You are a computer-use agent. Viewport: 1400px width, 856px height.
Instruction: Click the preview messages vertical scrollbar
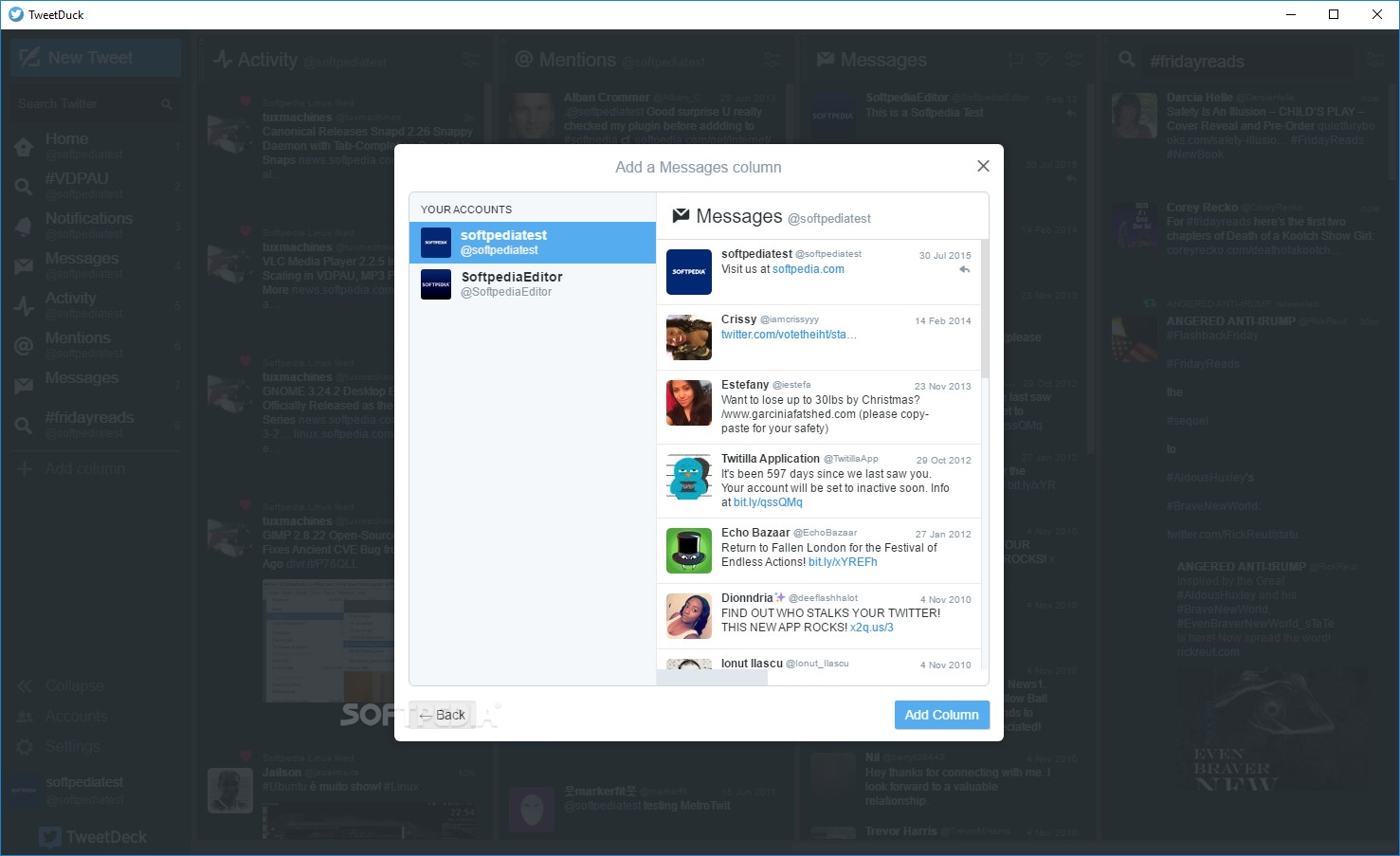pos(985,308)
